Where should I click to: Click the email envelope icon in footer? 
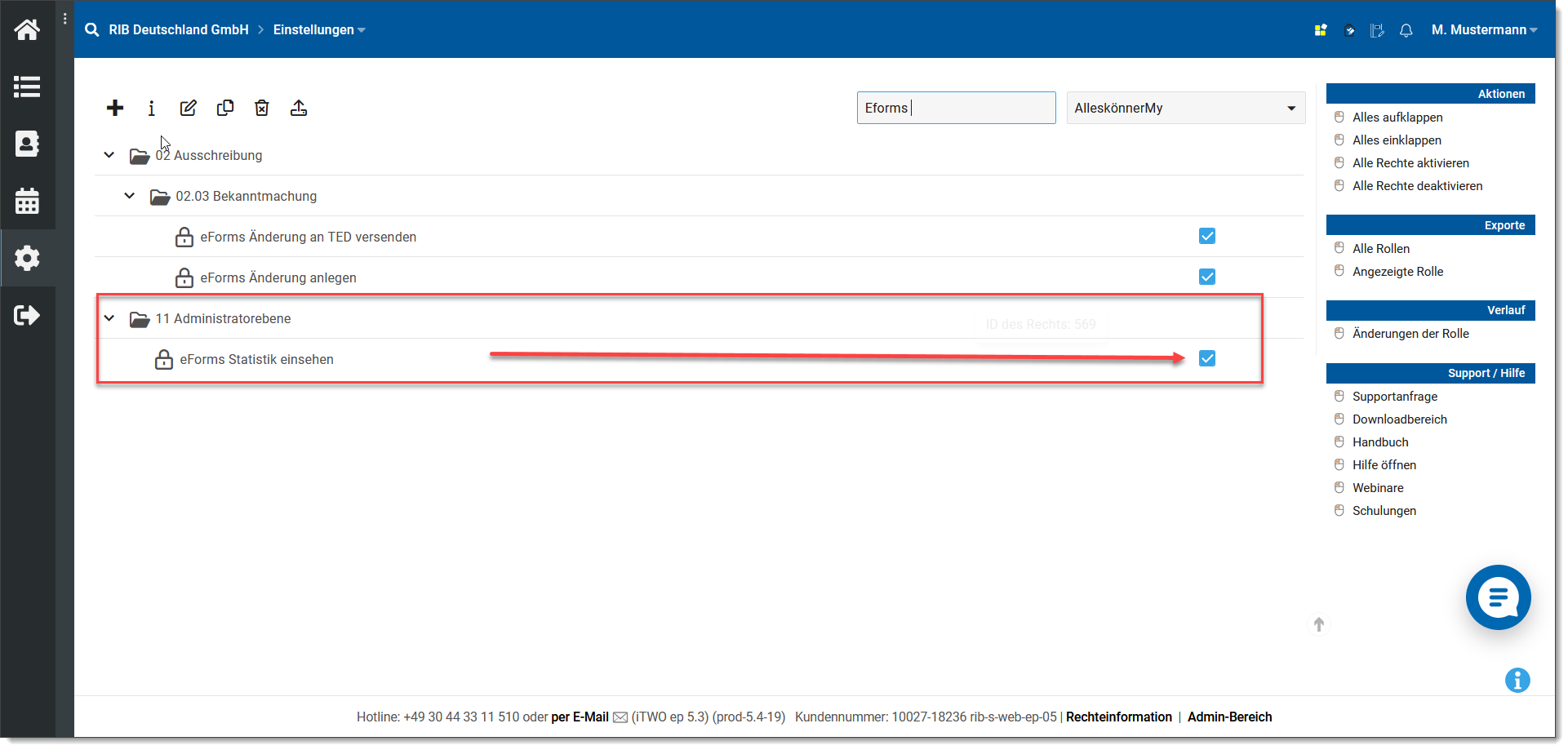(x=620, y=717)
